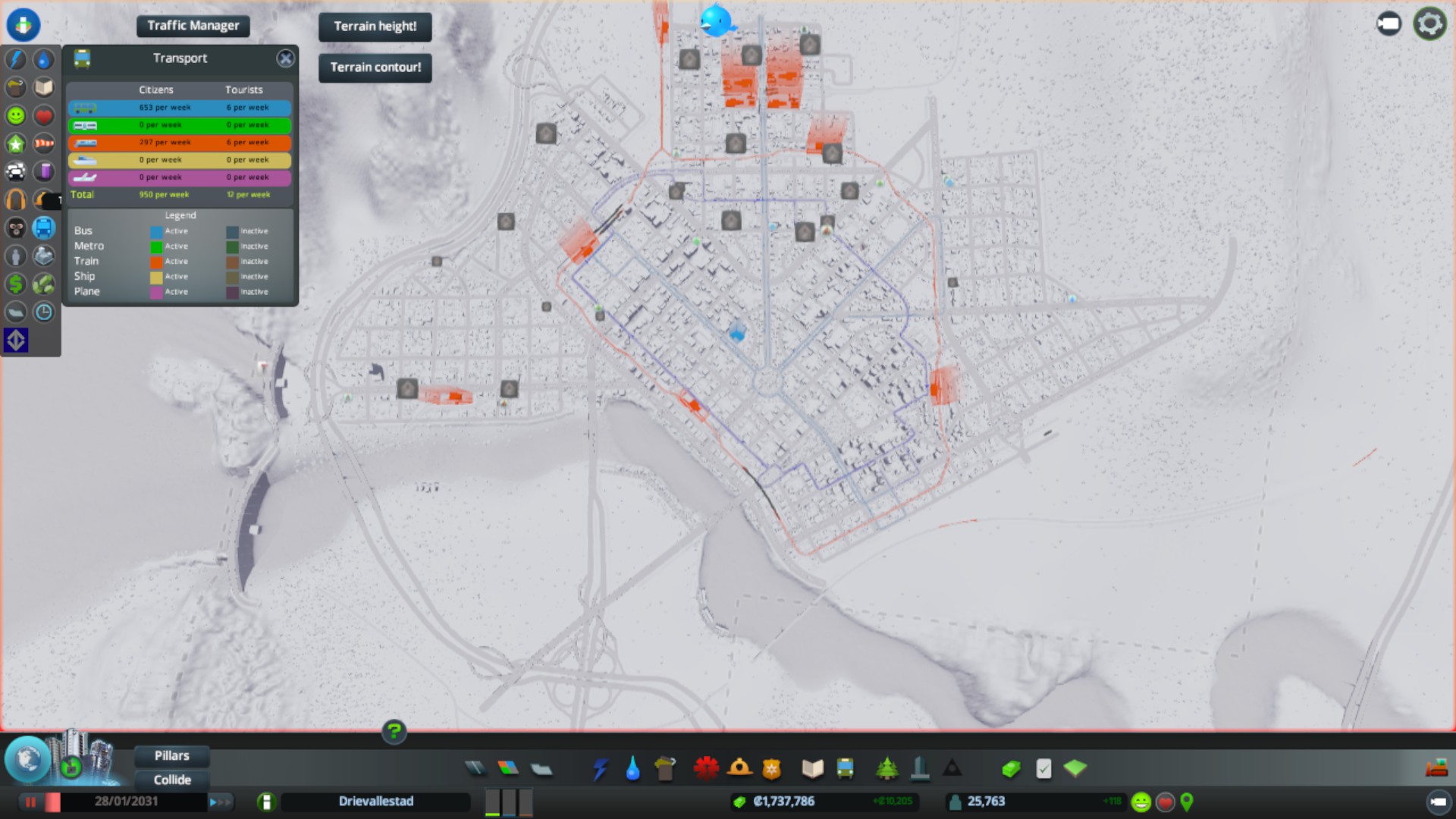The image size is (1456, 819).
Task: Toggle the Pillars option
Action: [x=172, y=755]
